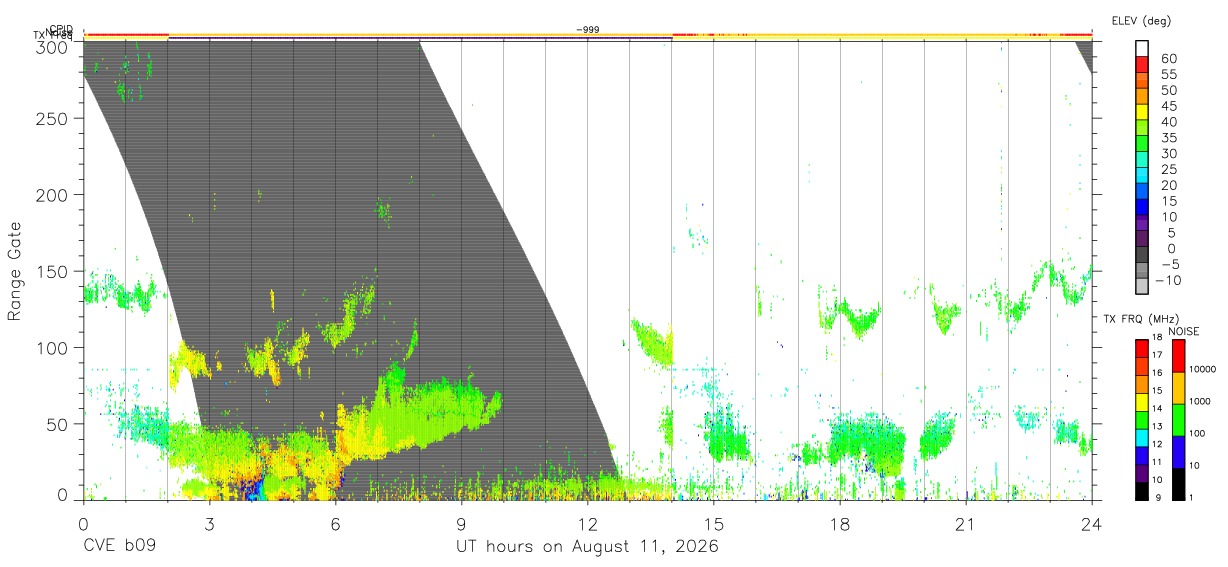Click the '250' tick on Range Gate axis
The height and width of the screenshot is (567, 1228).
pyautogui.click(x=52, y=119)
